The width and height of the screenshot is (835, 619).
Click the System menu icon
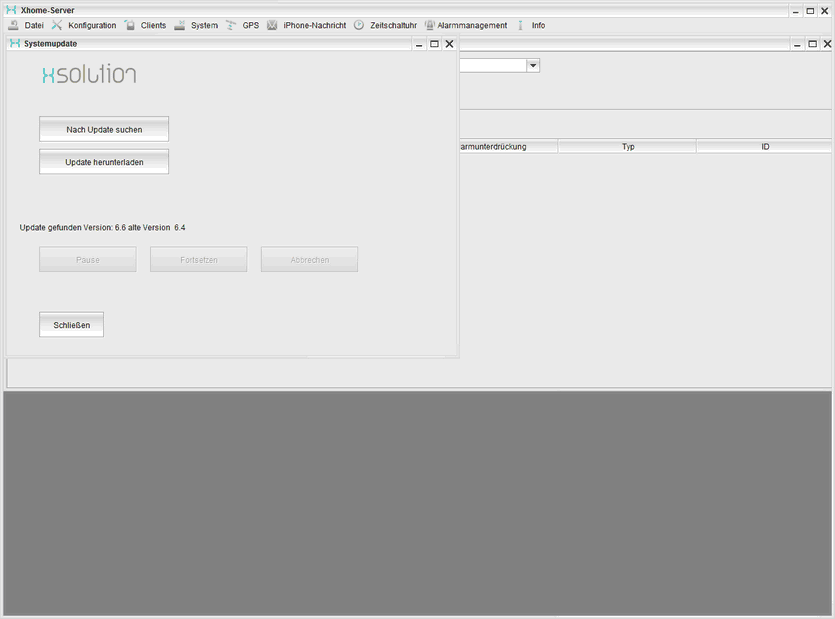click(x=180, y=25)
